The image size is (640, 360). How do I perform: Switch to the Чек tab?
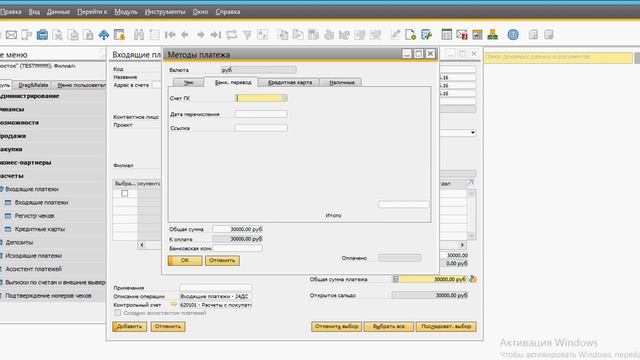[x=188, y=82]
